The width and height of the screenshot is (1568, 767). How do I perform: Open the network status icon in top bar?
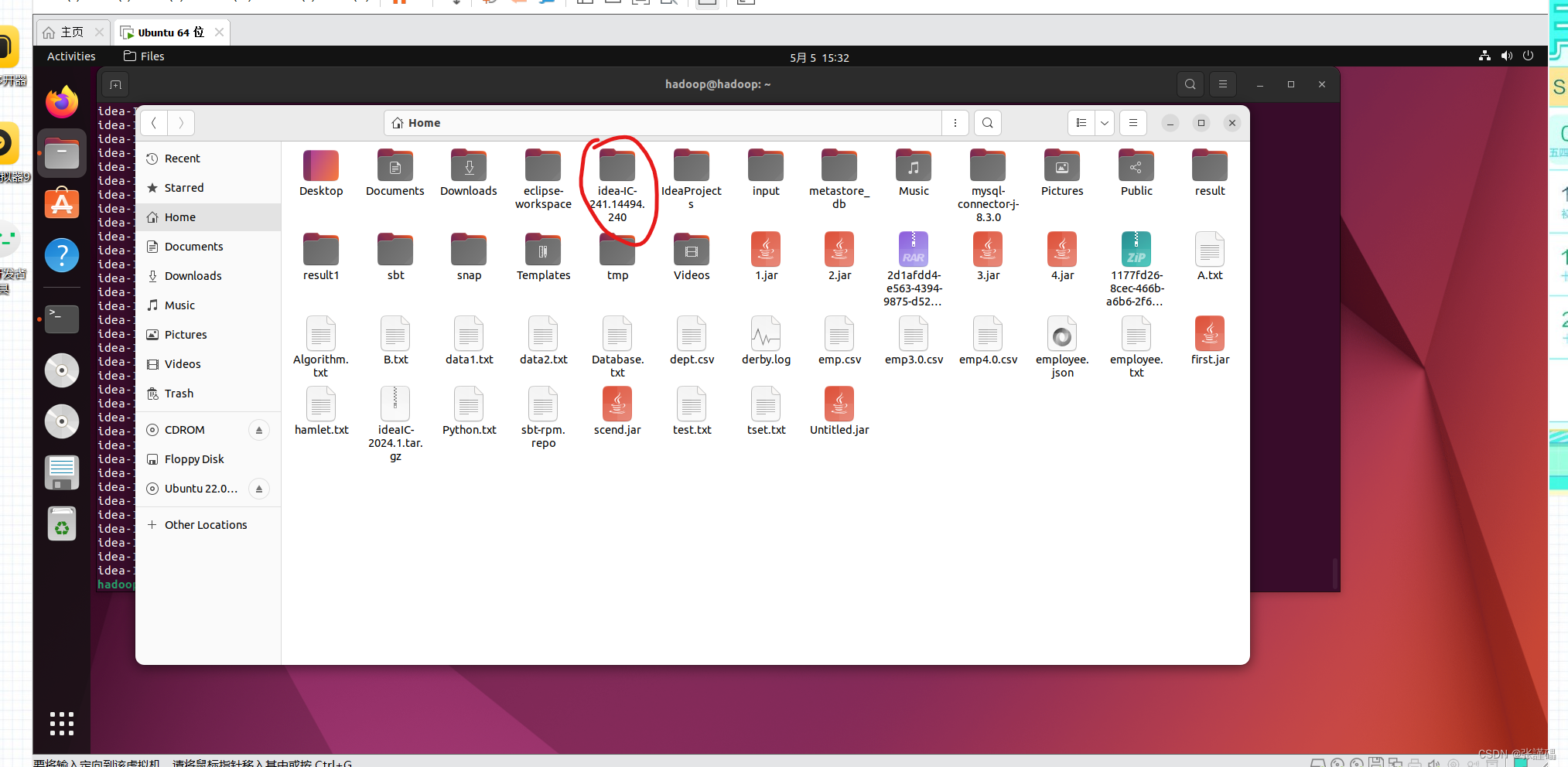tap(1484, 56)
